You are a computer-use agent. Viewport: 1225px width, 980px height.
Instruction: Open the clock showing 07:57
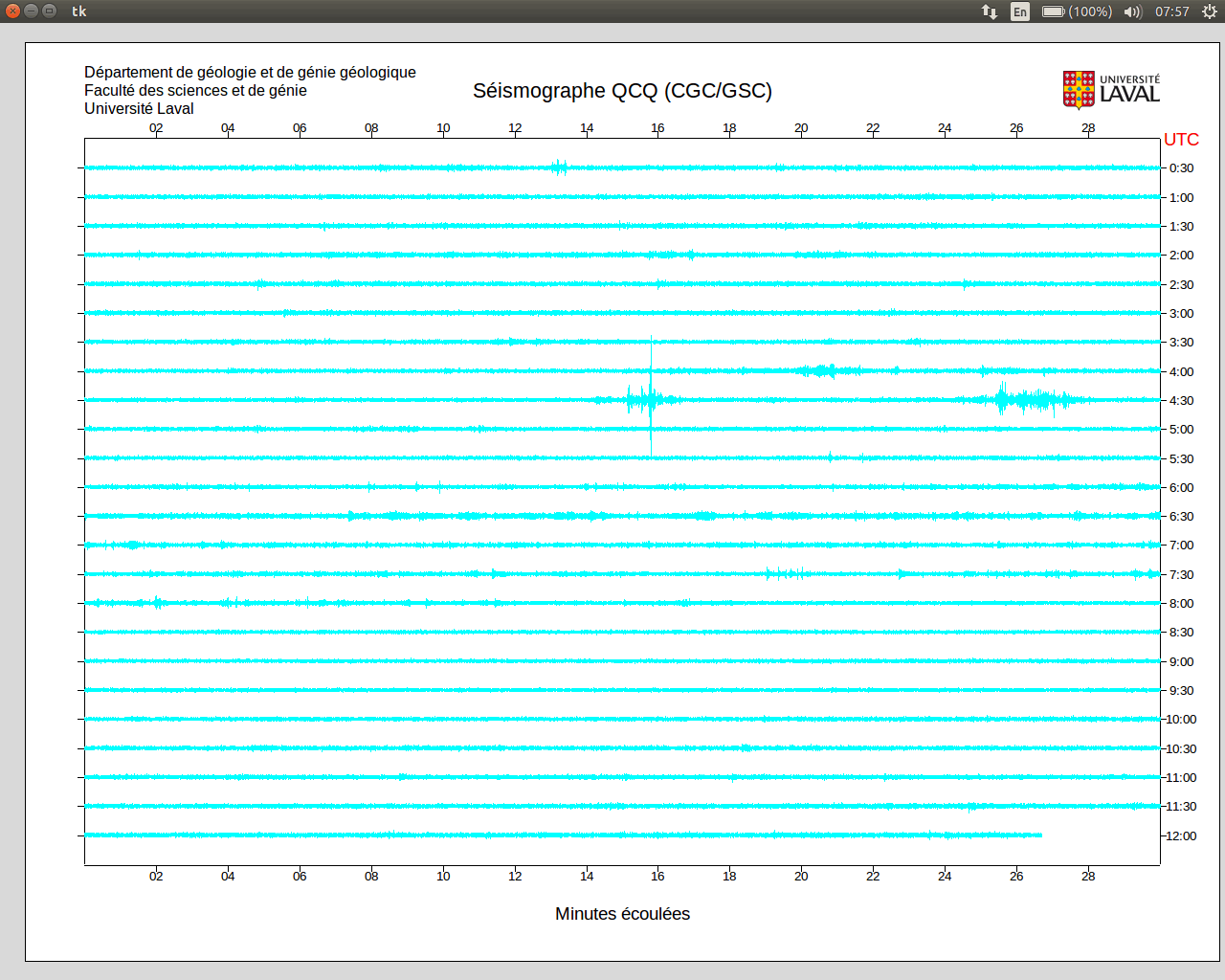1171,11
